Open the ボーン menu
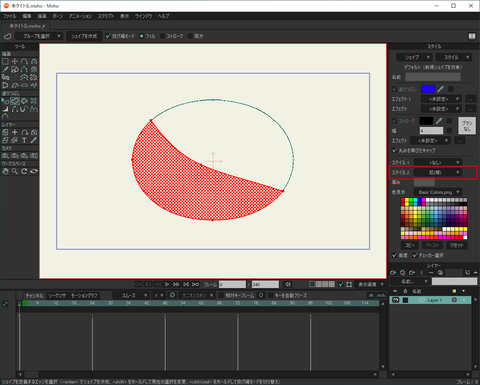This screenshot has height=385, width=480. (x=57, y=16)
